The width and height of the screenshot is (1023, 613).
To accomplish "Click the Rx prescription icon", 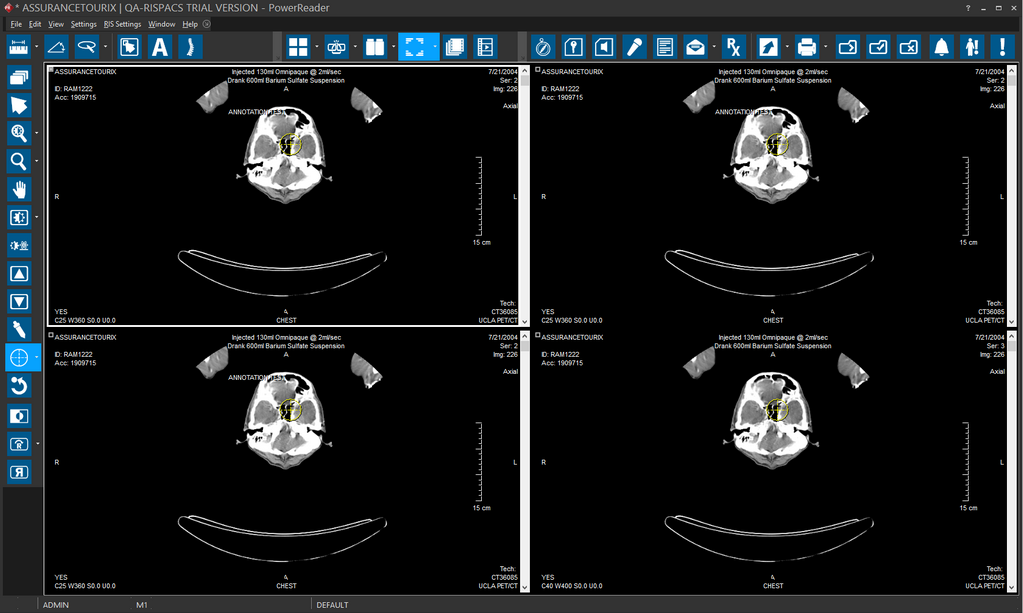I will tap(733, 47).
